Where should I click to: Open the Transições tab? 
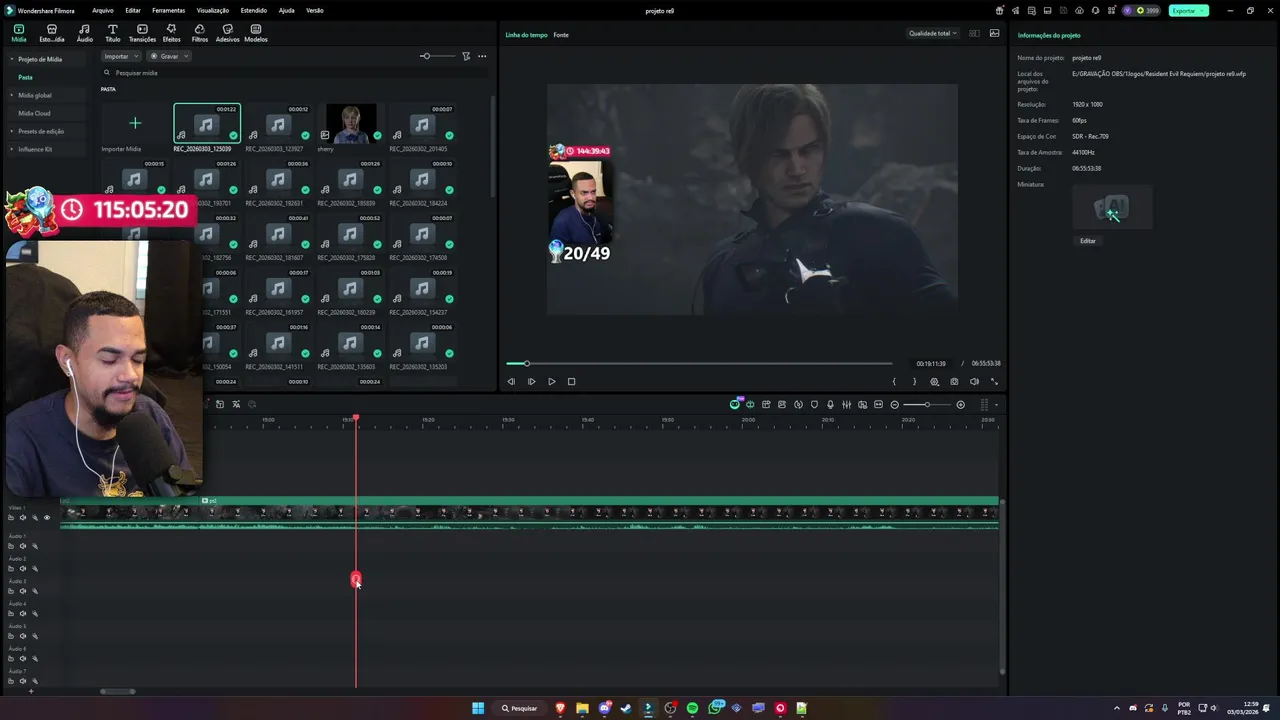(x=142, y=33)
